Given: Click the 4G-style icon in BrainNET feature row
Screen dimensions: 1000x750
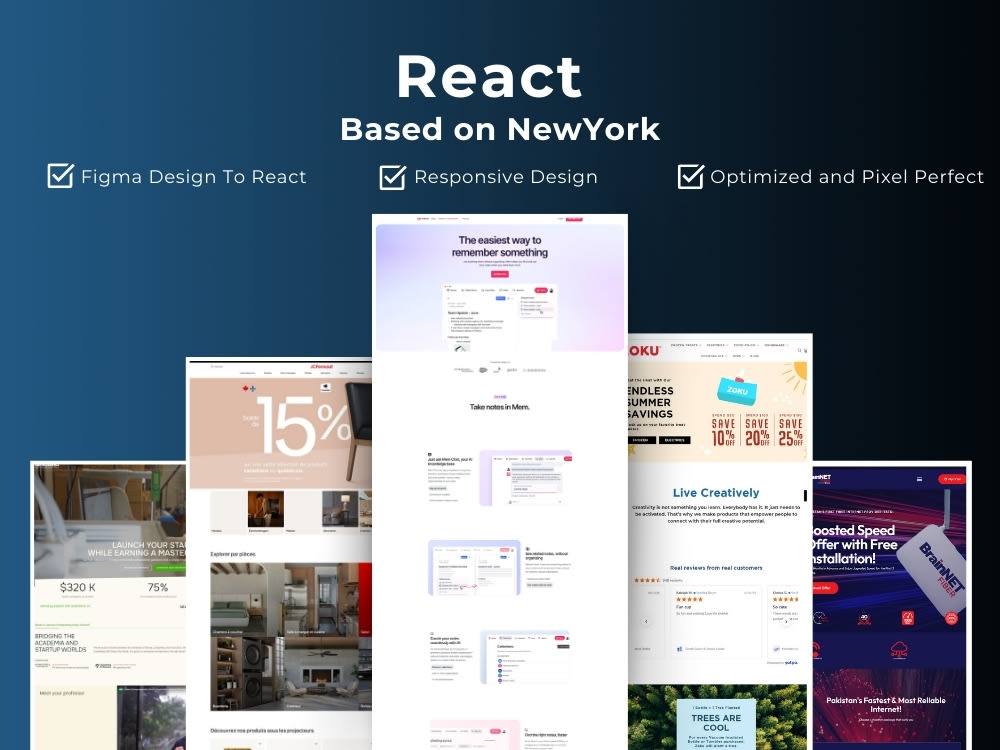Looking at the screenshot, I should 864,618.
